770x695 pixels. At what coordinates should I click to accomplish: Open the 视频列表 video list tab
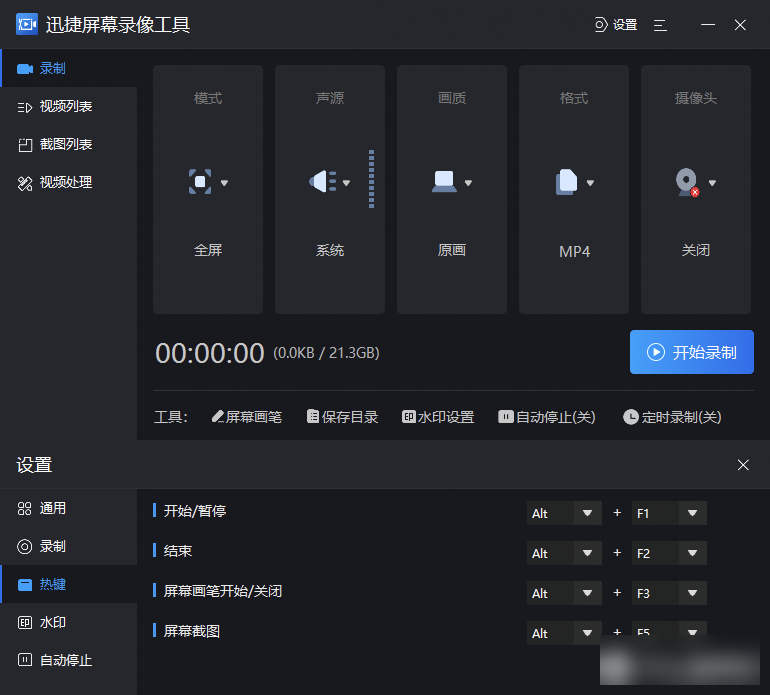(x=66, y=106)
